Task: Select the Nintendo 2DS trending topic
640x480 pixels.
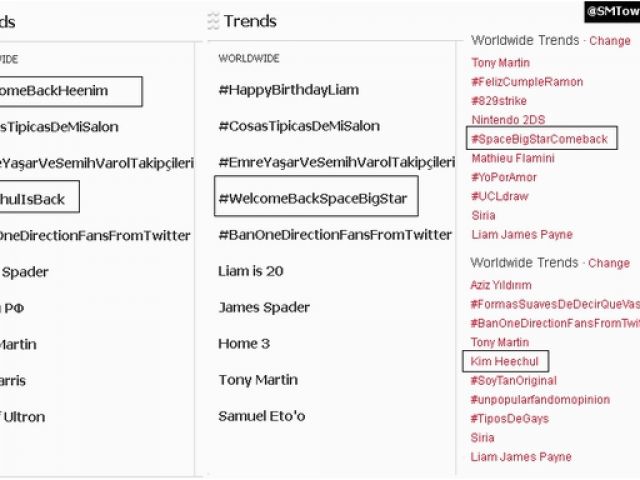Action: [x=506, y=120]
